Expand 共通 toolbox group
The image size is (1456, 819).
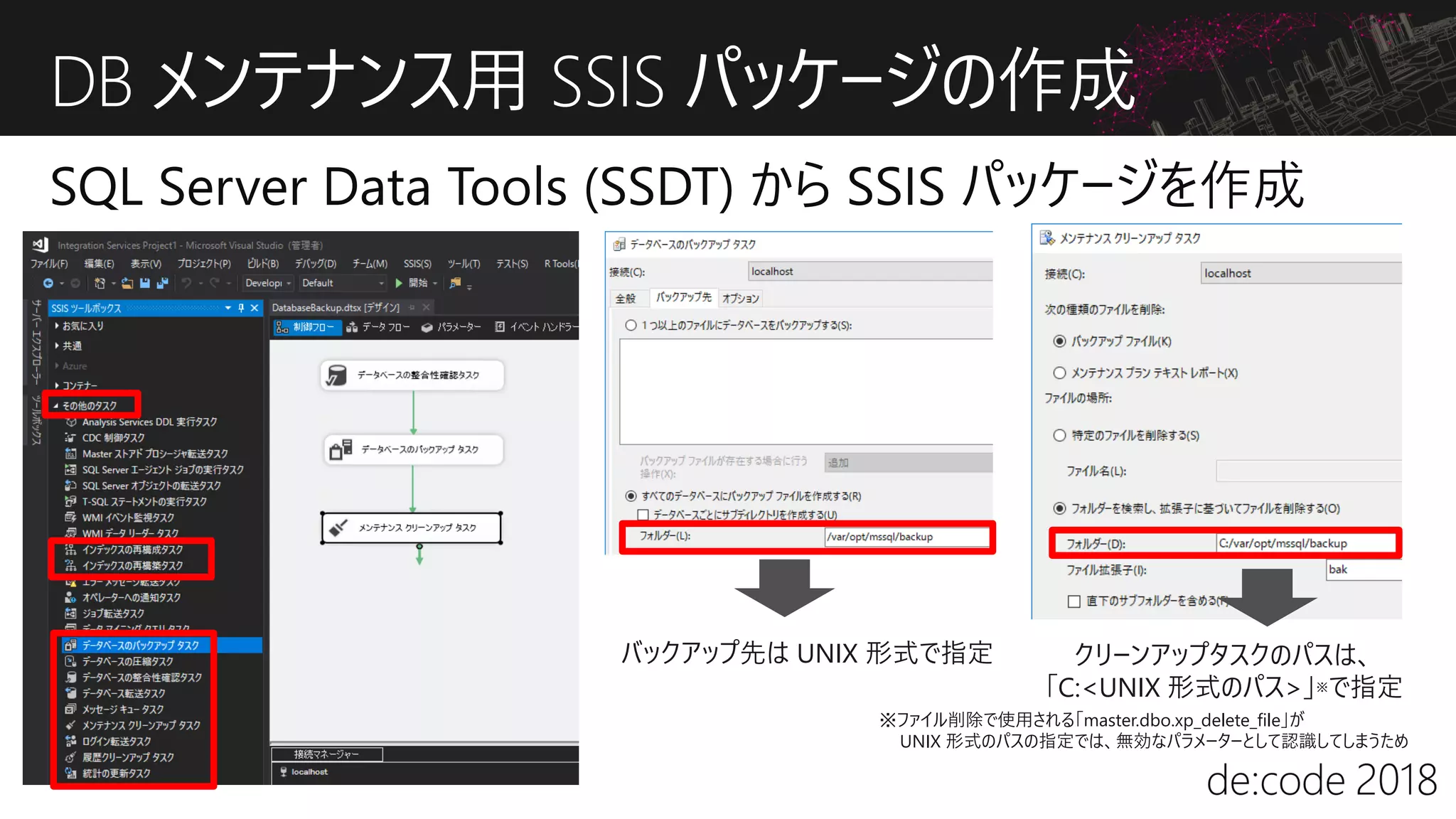[57, 346]
